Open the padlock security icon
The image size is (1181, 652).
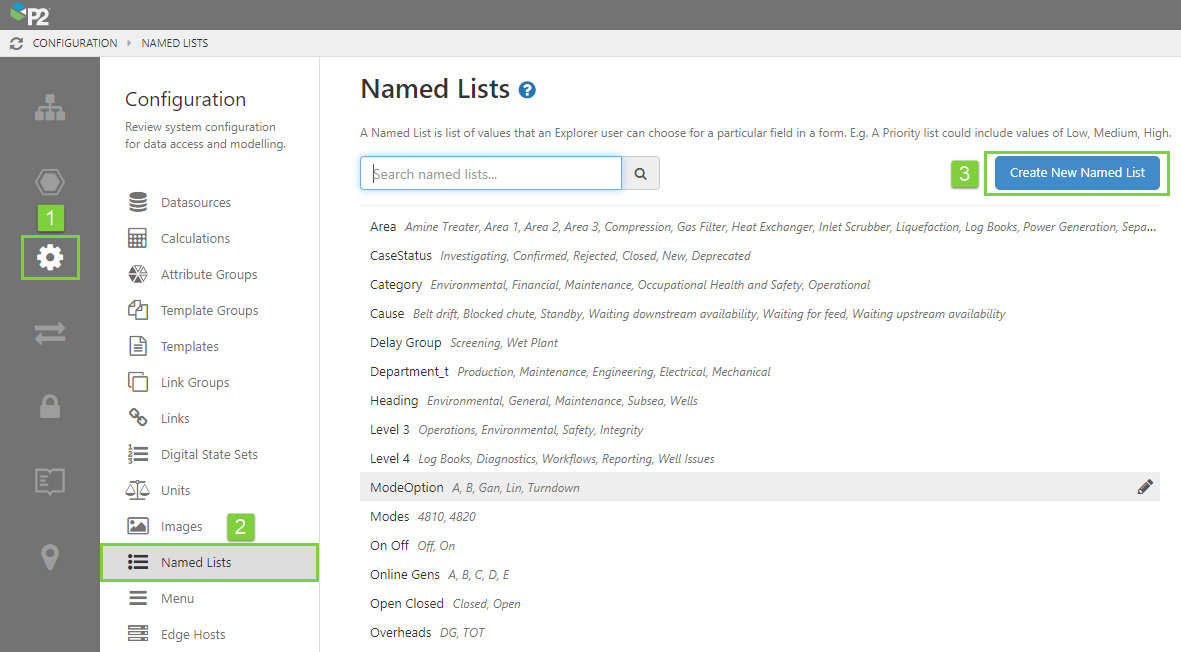pos(50,406)
